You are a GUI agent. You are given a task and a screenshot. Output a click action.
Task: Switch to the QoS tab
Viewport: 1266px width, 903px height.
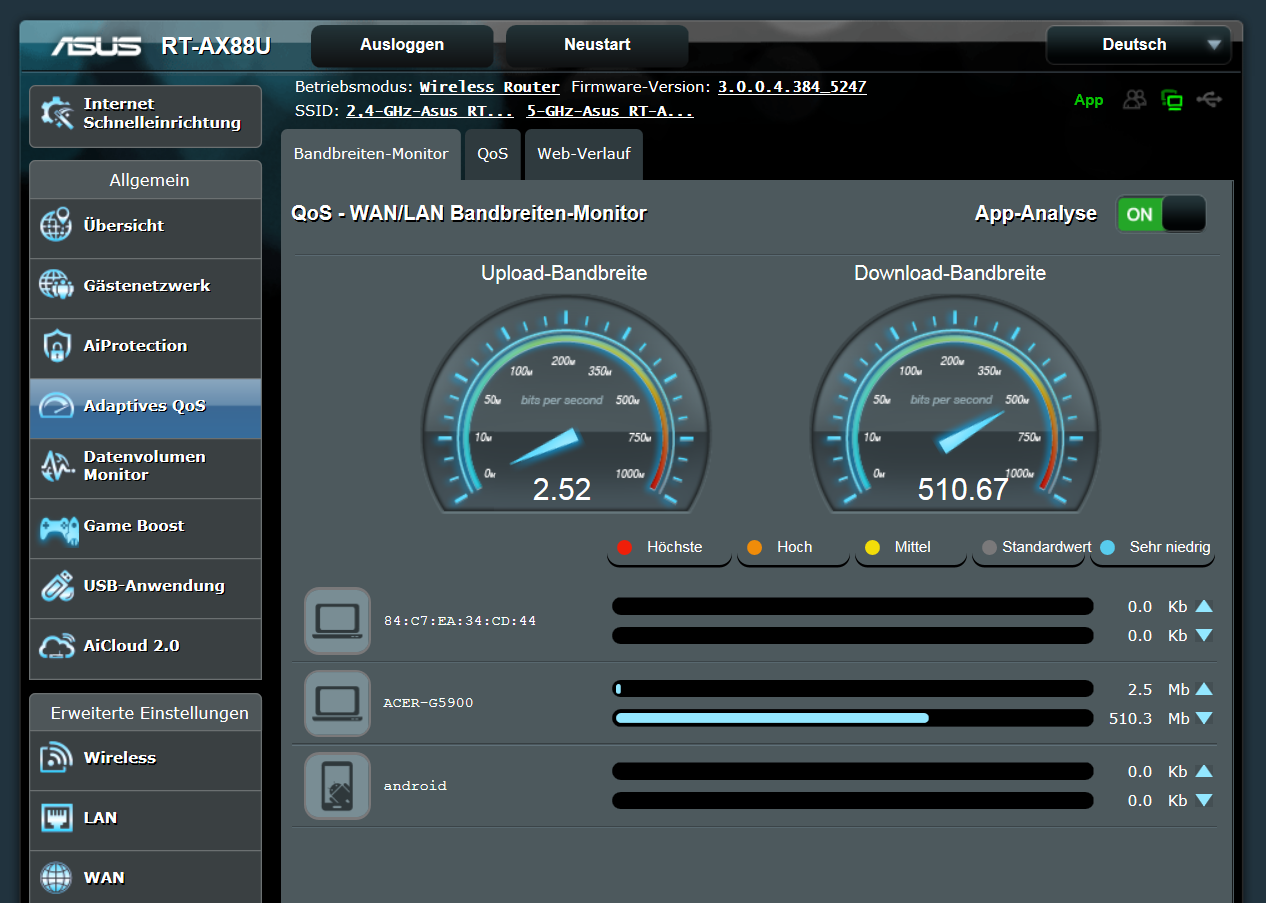(x=492, y=154)
